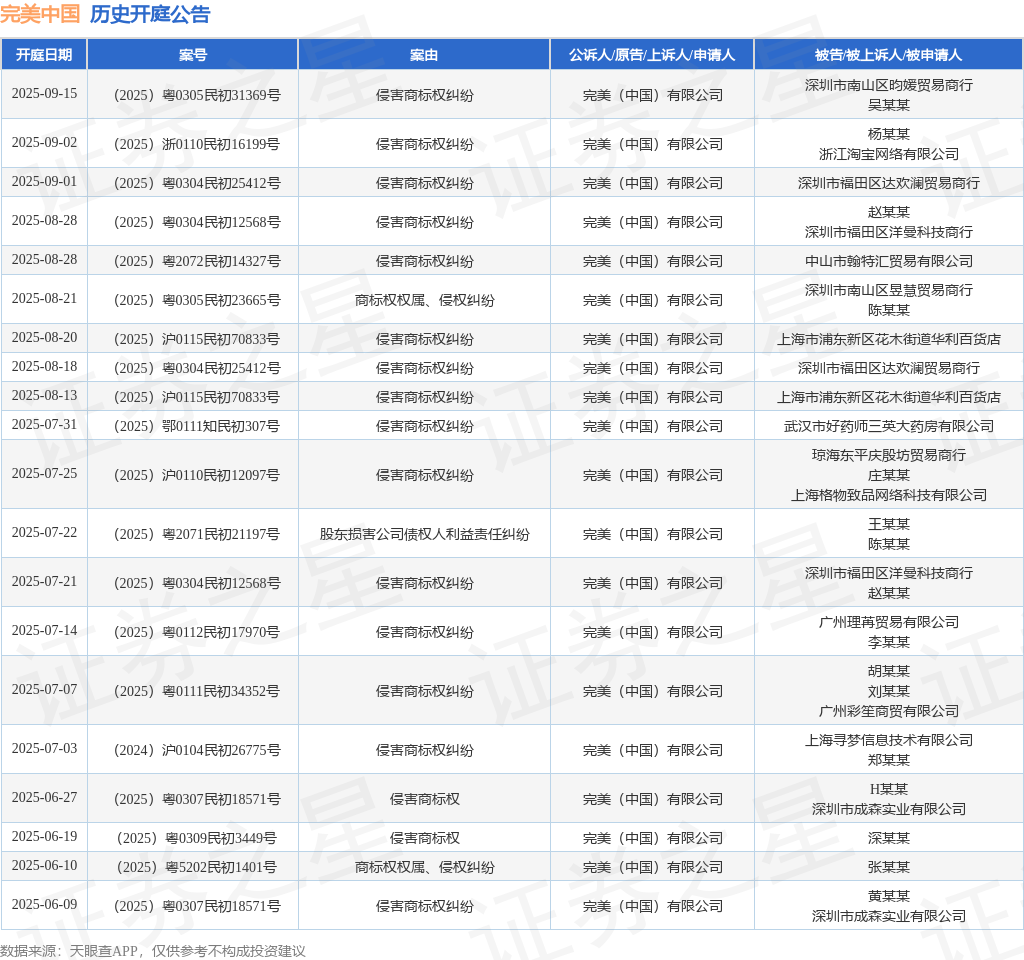Click the date 2025-07-14
The height and width of the screenshot is (960, 1024).
point(44,630)
